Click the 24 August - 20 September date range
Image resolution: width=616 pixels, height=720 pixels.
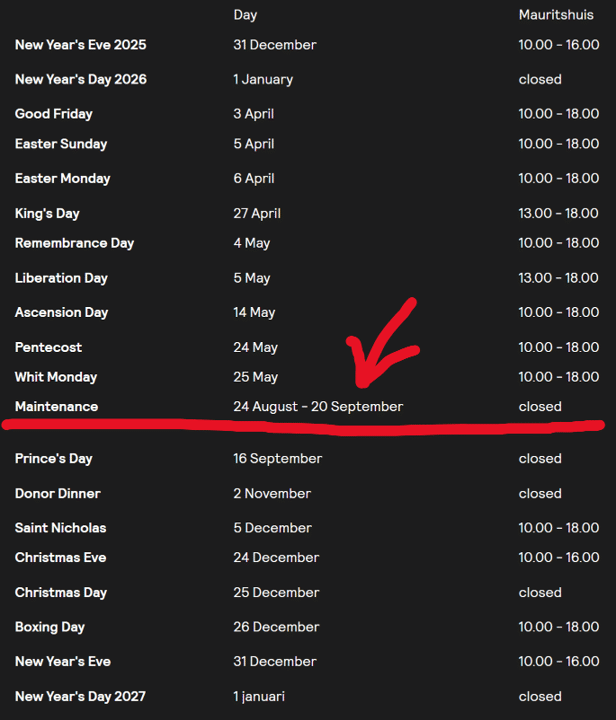click(318, 407)
